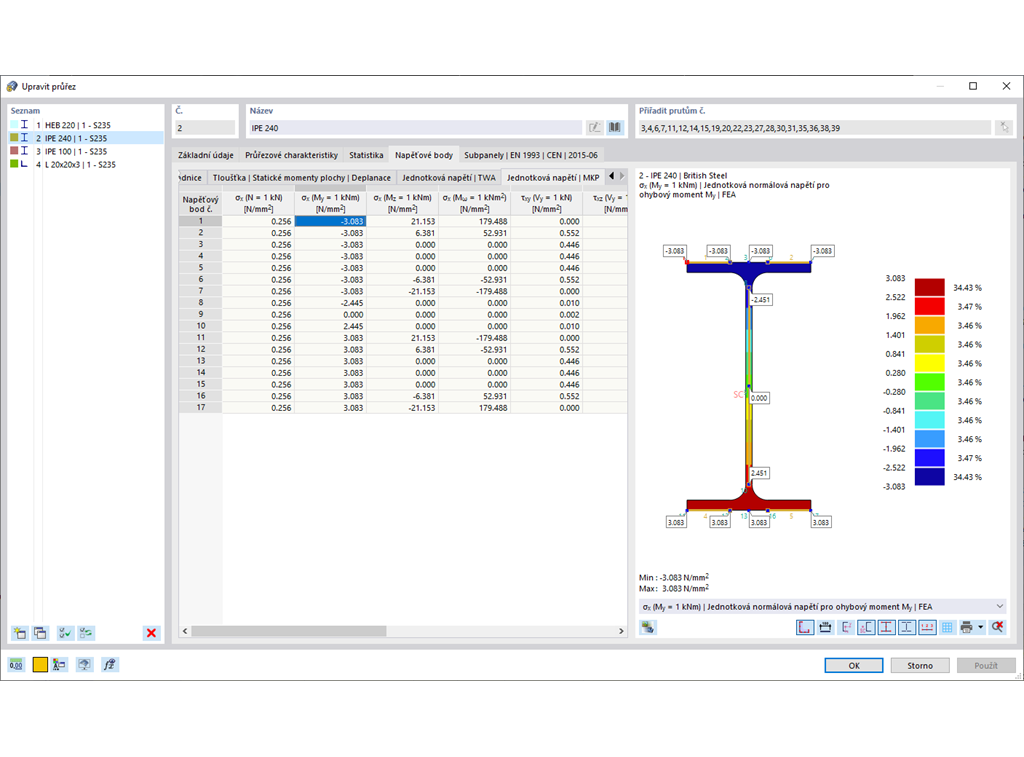Toggle the numbering 1 2 3 button
Screen dimensions: 1024x757
[x=927, y=628]
